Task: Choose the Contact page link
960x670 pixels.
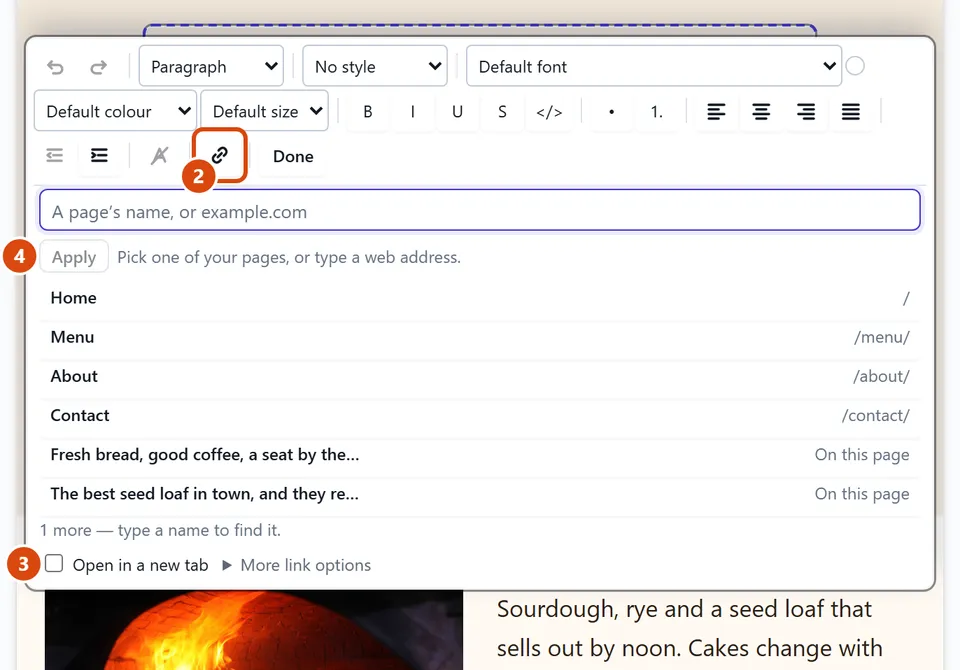Action: pos(480,415)
